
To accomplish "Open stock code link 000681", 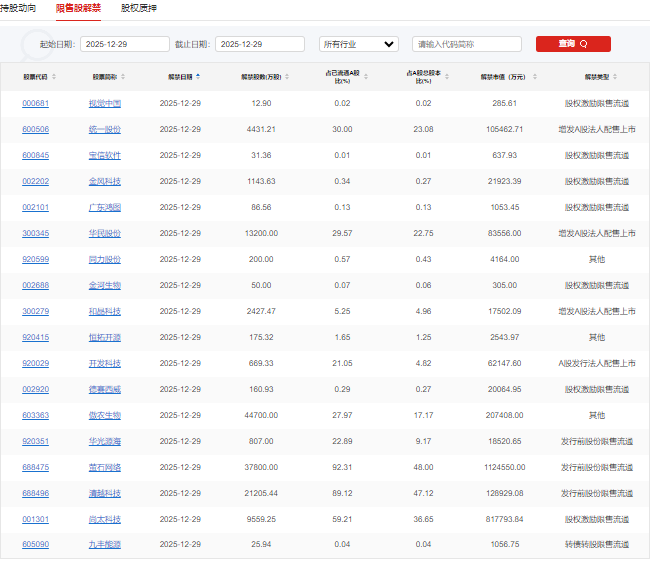I will coord(35,103).
